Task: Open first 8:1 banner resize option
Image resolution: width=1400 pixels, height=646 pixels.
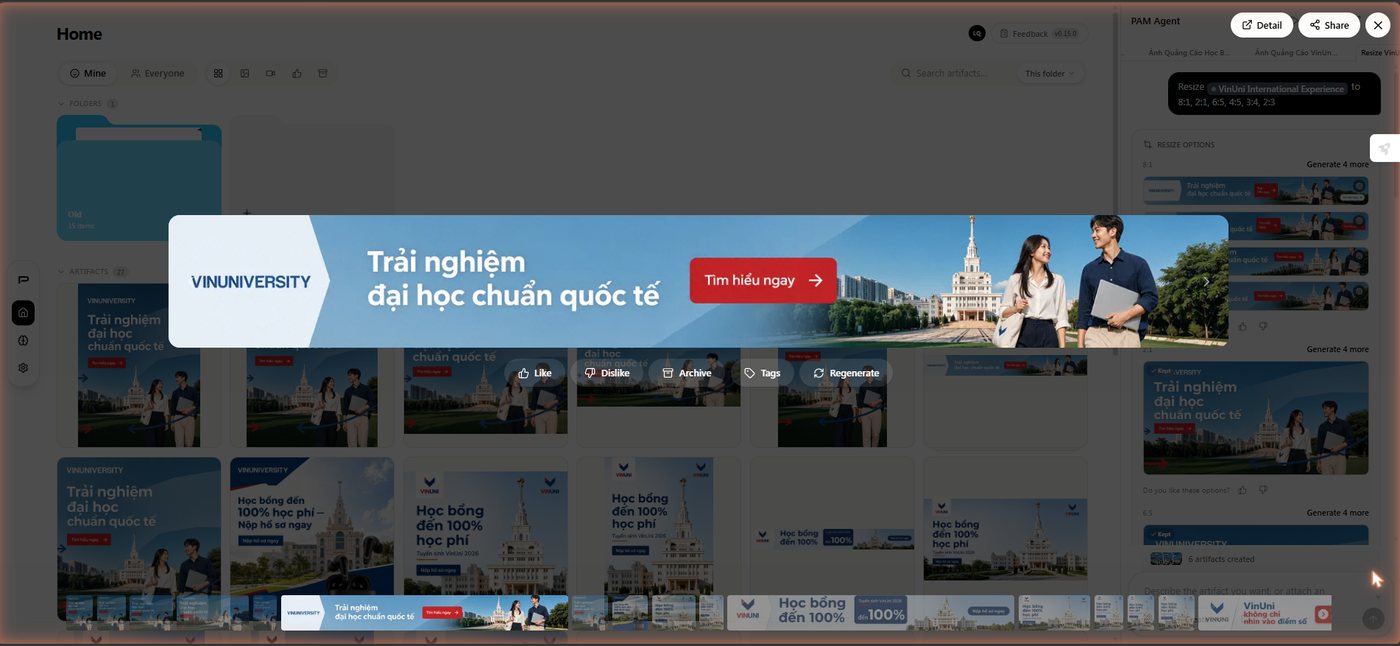Action: coord(1255,190)
